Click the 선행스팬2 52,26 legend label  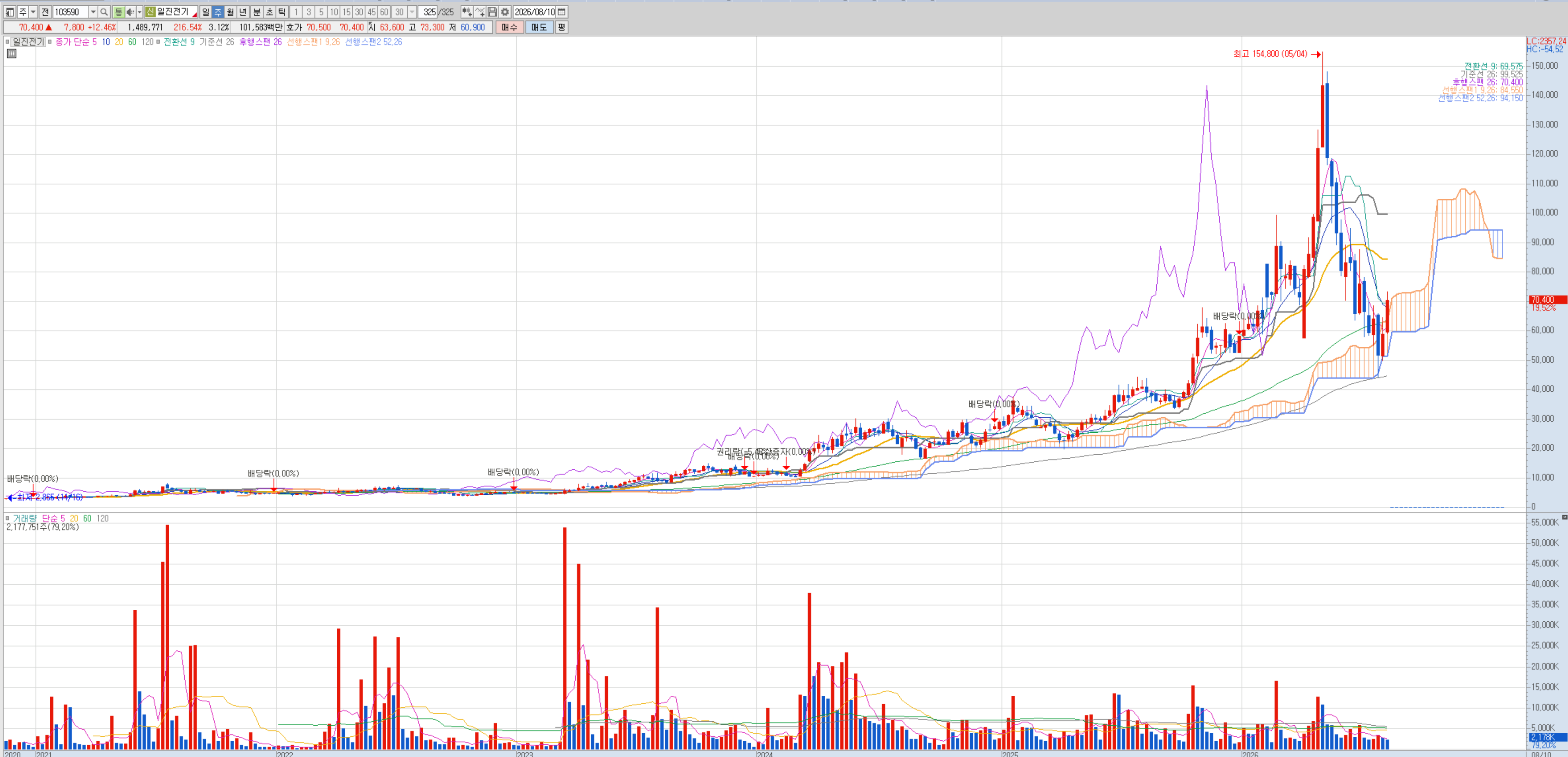[x=374, y=42]
